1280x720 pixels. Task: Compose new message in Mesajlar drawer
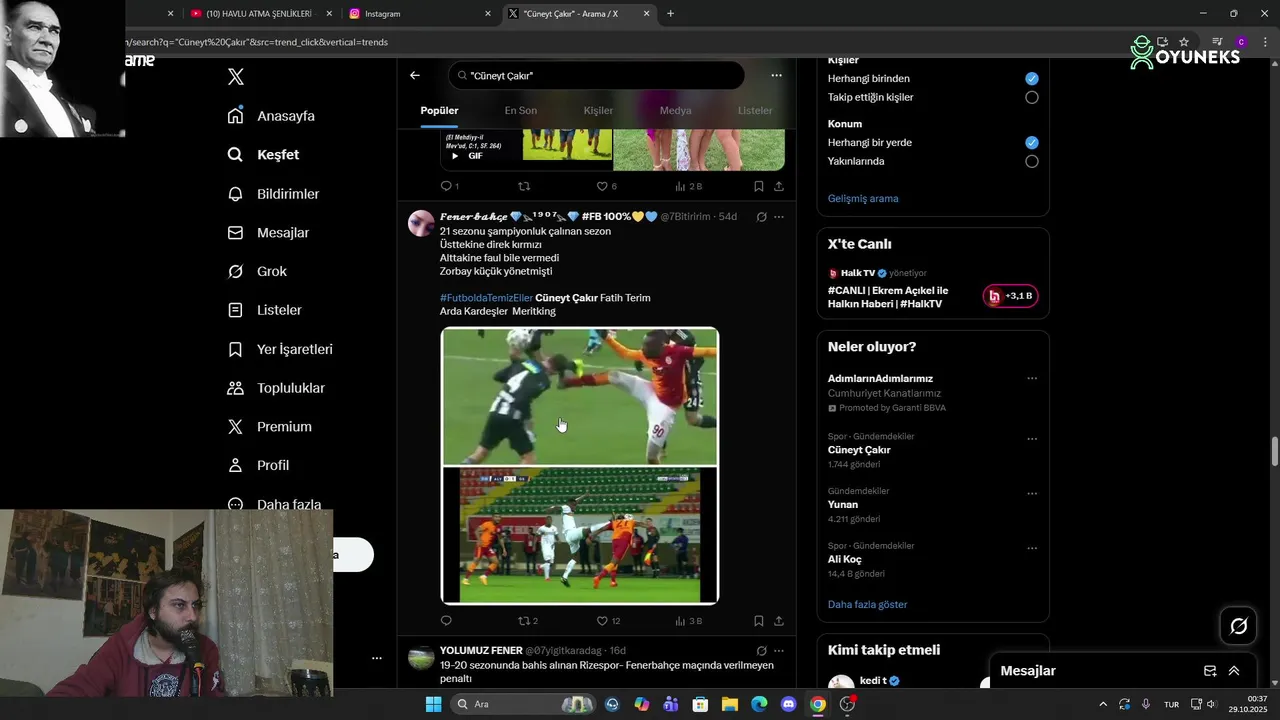click(1210, 671)
